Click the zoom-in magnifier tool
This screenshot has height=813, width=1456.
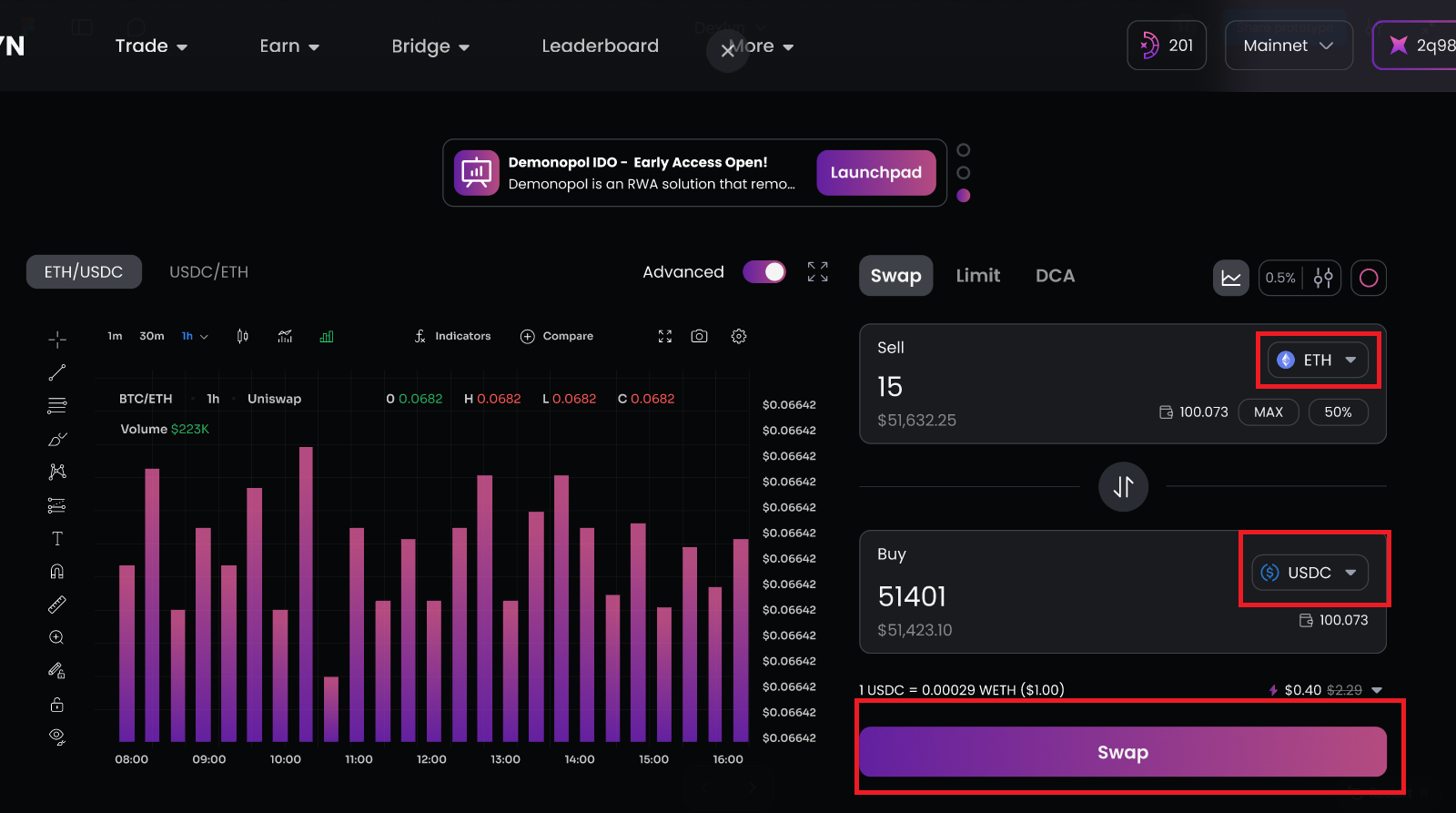(56, 637)
